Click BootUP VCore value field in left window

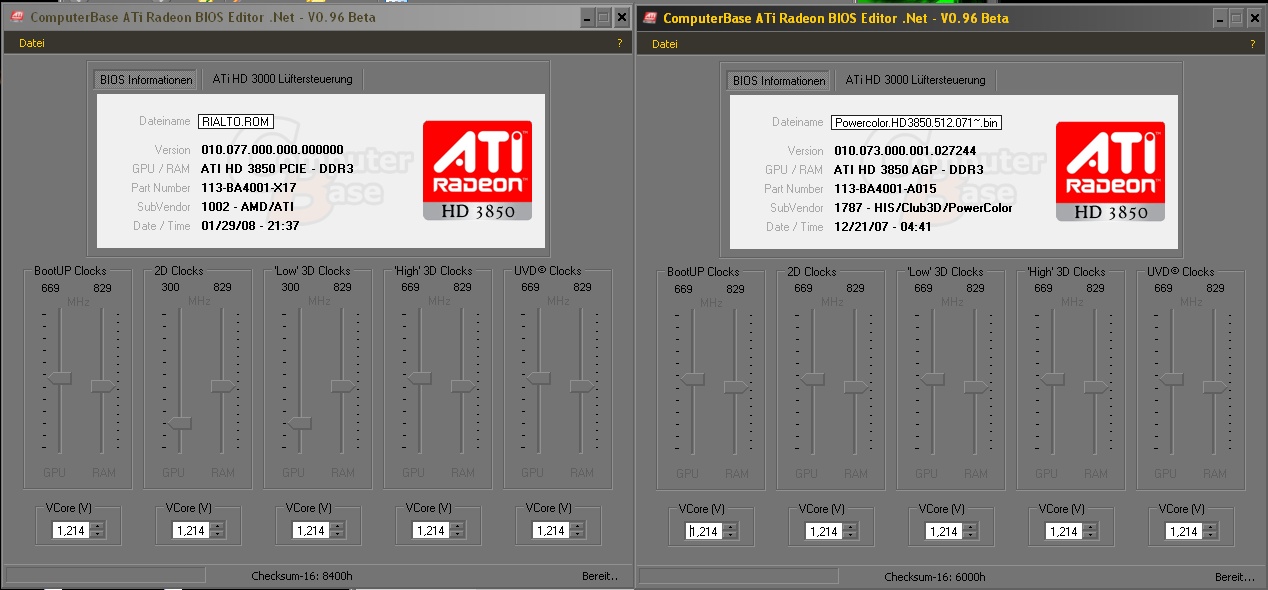[x=70, y=530]
